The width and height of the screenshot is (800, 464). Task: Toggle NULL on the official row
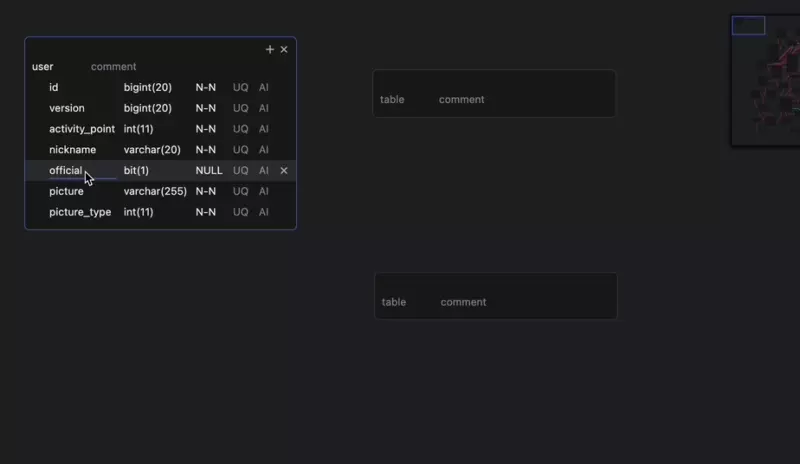click(x=209, y=170)
